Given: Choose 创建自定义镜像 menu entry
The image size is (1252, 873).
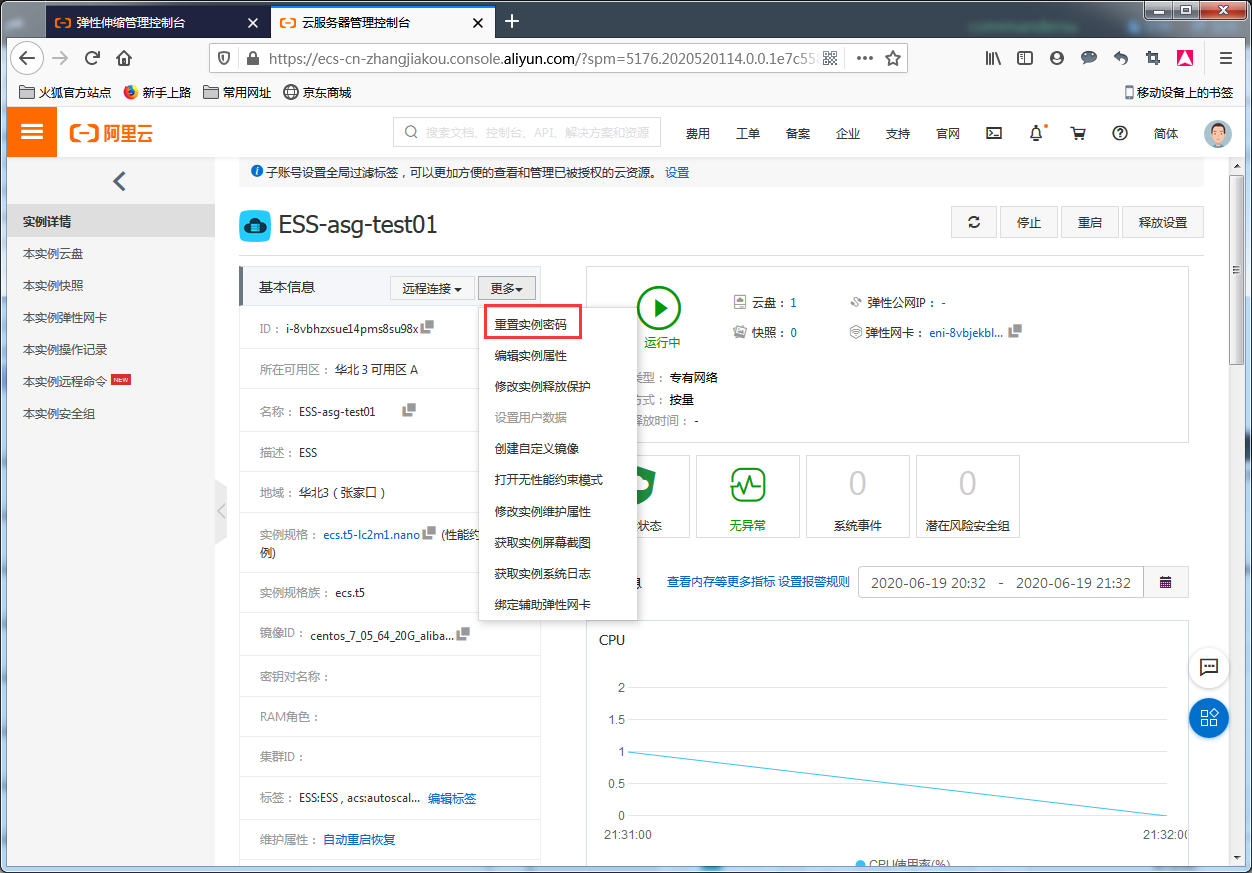Looking at the screenshot, I should click(x=536, y=449).
